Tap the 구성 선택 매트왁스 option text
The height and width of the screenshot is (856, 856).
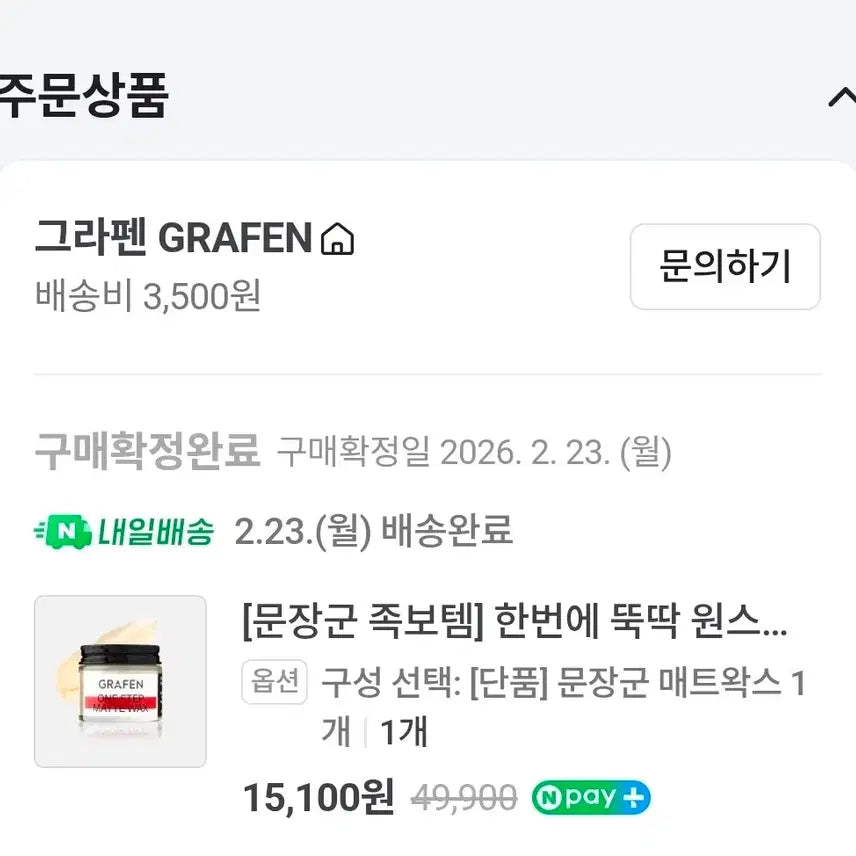[x=562, y=684]
